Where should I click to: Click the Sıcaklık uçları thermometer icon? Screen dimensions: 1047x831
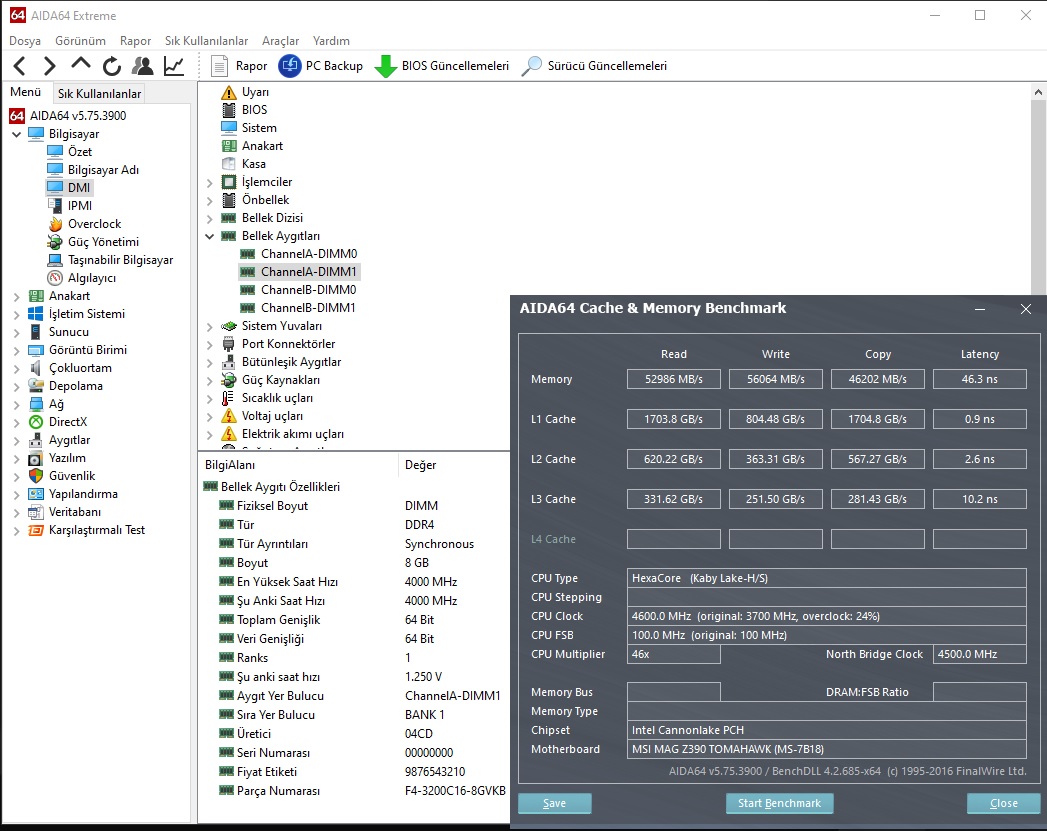click(x=229, y=398)
